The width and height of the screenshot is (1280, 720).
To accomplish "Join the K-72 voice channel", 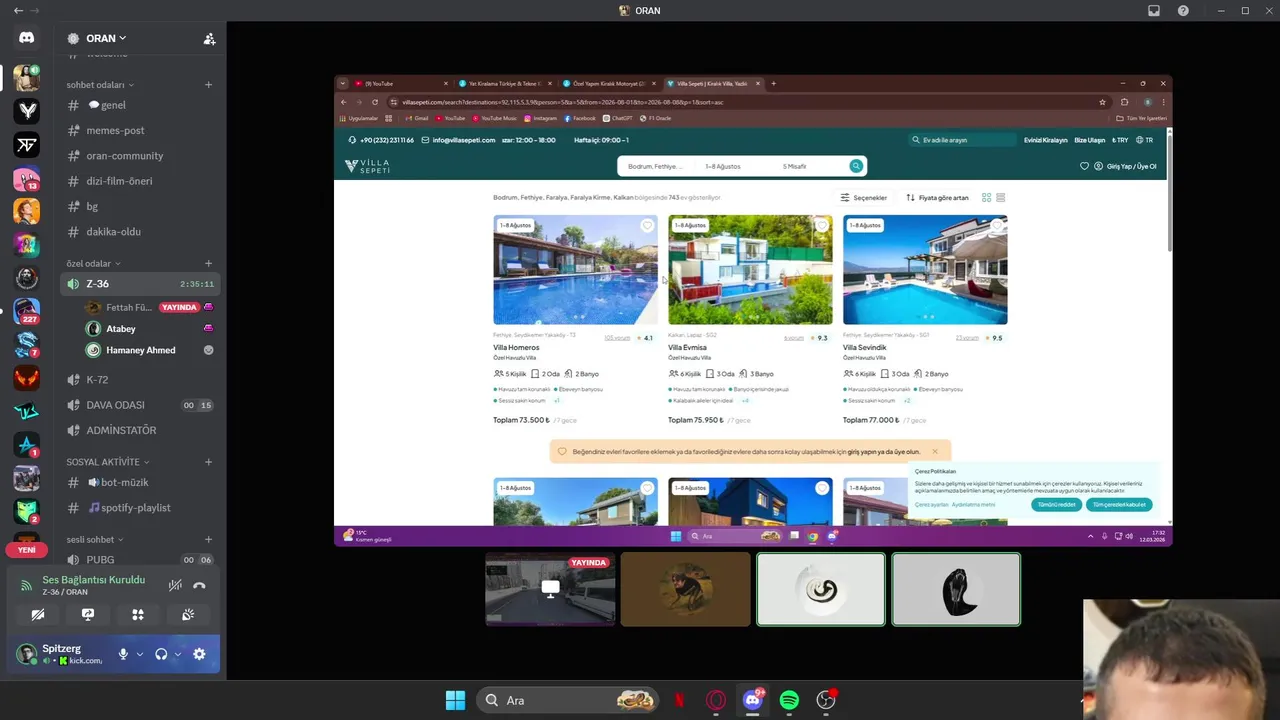I will 139,380.
